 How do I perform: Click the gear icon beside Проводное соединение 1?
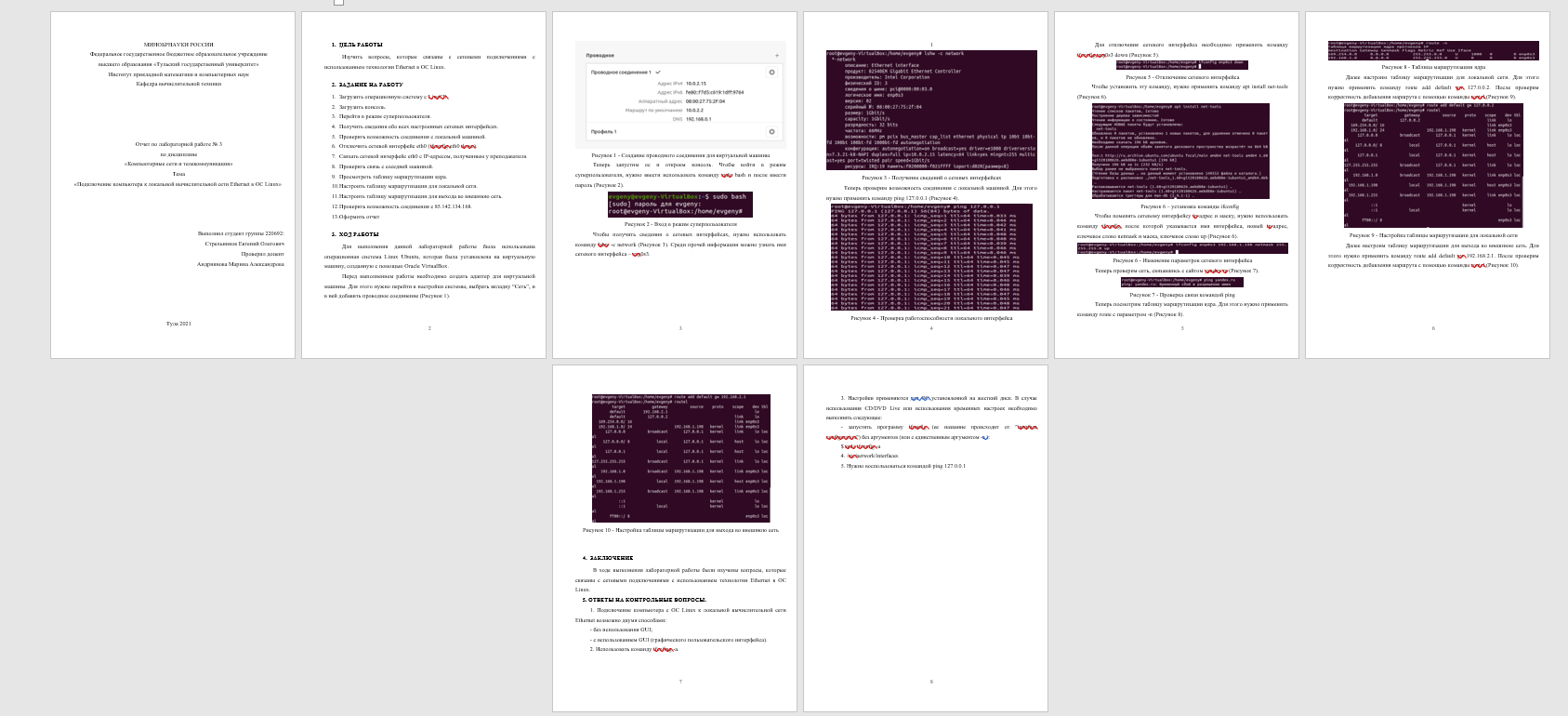point(771,73)
